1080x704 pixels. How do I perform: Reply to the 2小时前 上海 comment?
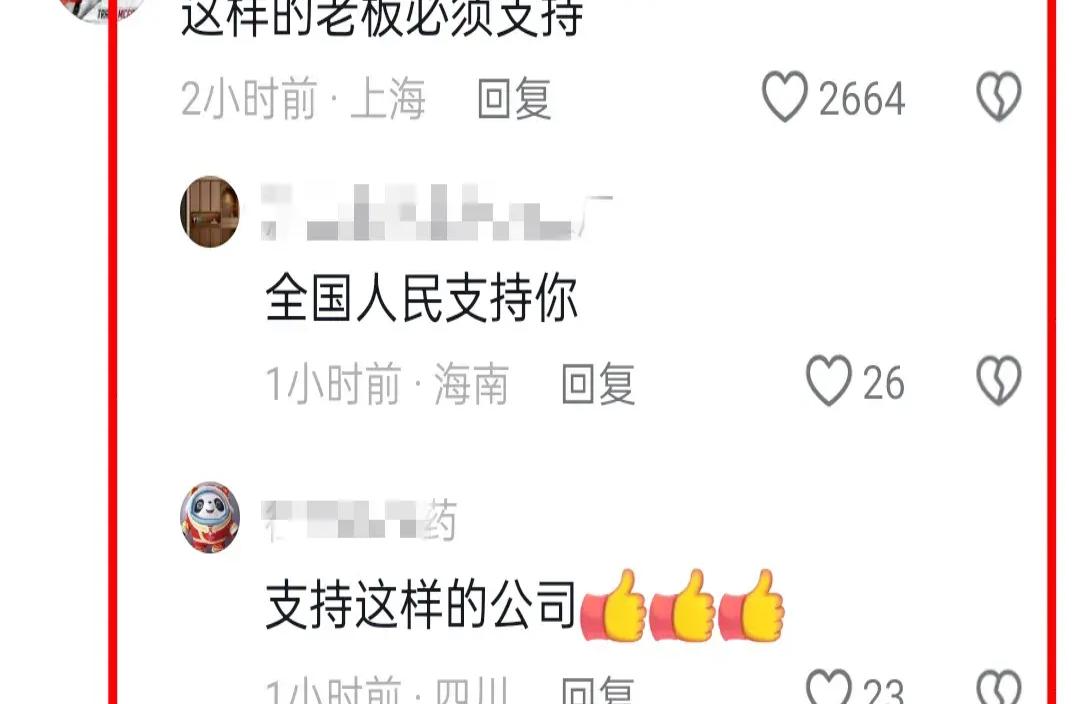point(515,99)
